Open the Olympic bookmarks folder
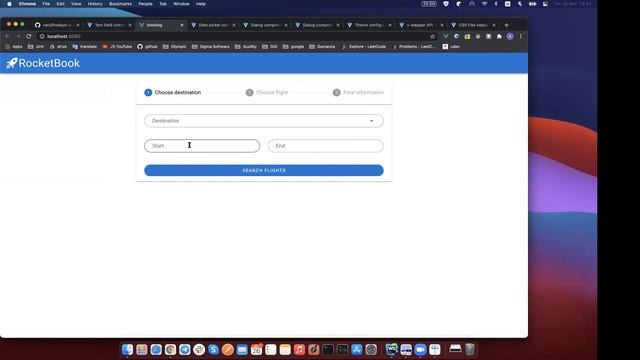This screenshot has width=640, height=360. coord(175,47)
